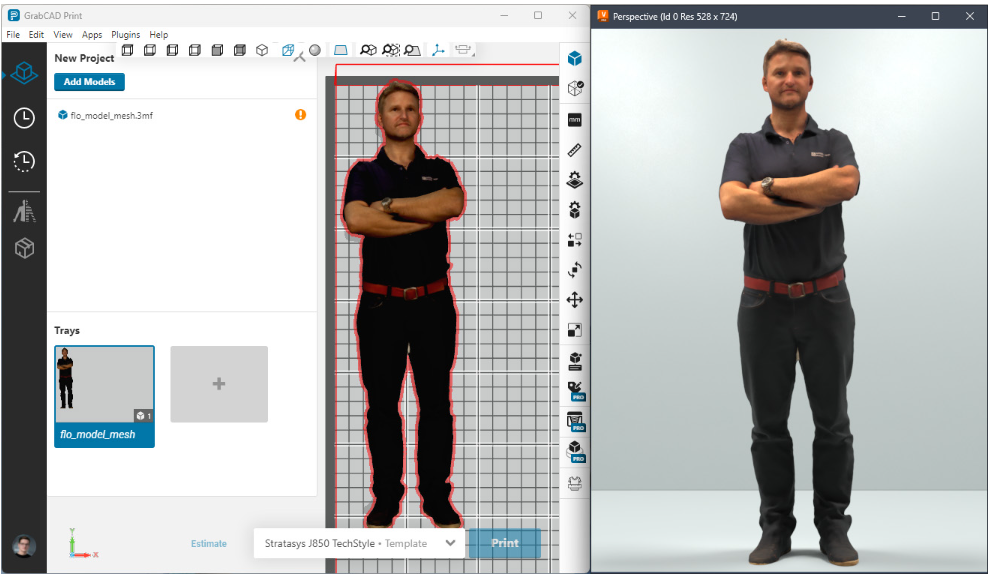Open the Materials box icon in left sidebar
This screenshot has height=577, width=989.
click(x=24, y=248)
